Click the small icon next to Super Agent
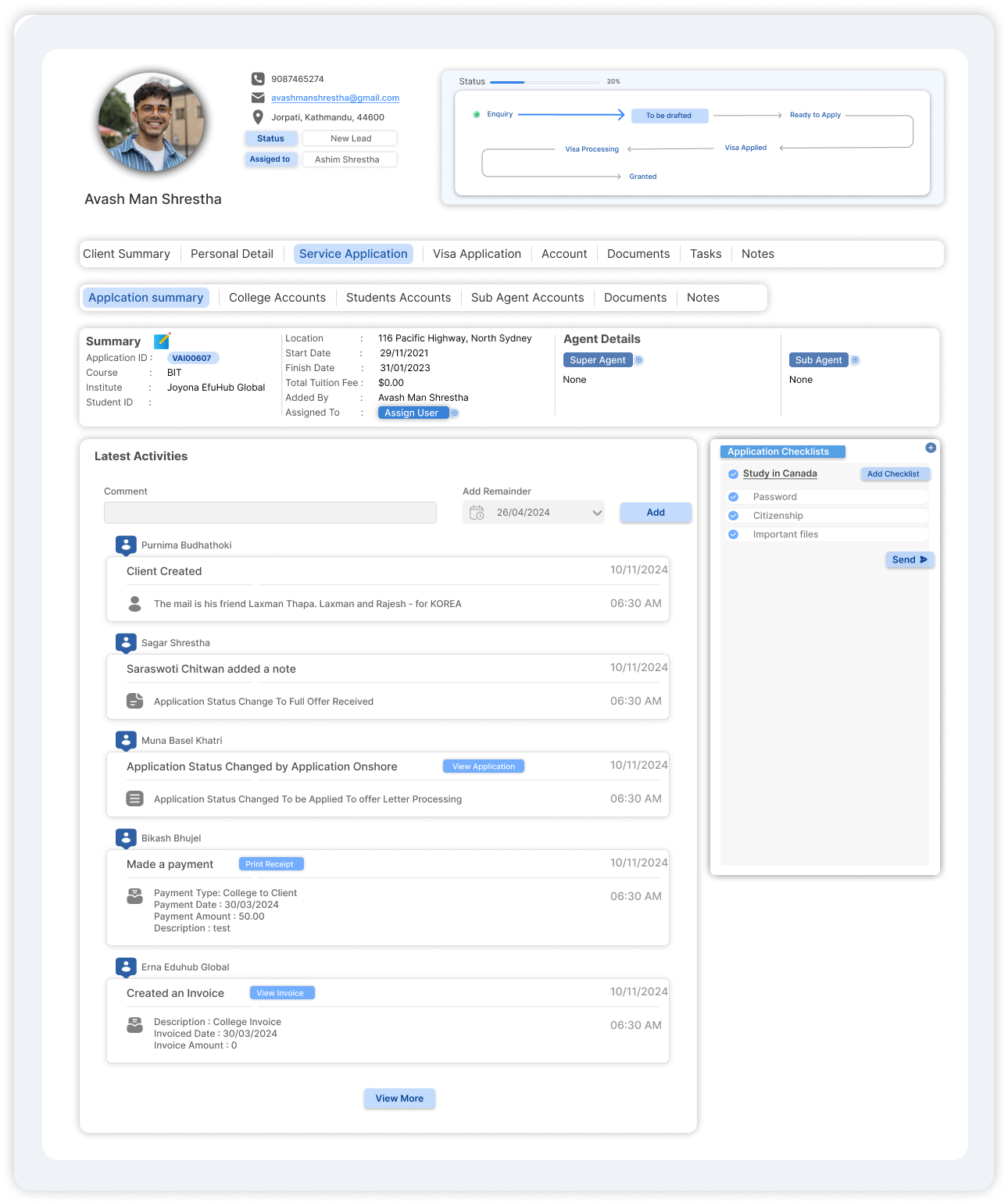This screenshot has width=1008, height=1204. [638, 360]
